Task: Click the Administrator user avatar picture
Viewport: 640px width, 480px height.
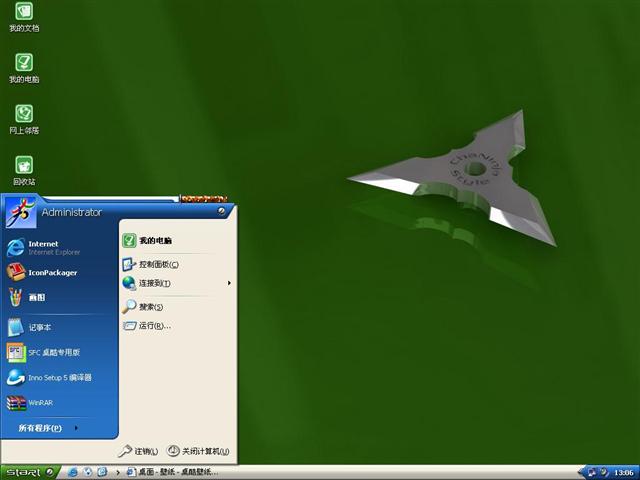Action: coord(20,212)
